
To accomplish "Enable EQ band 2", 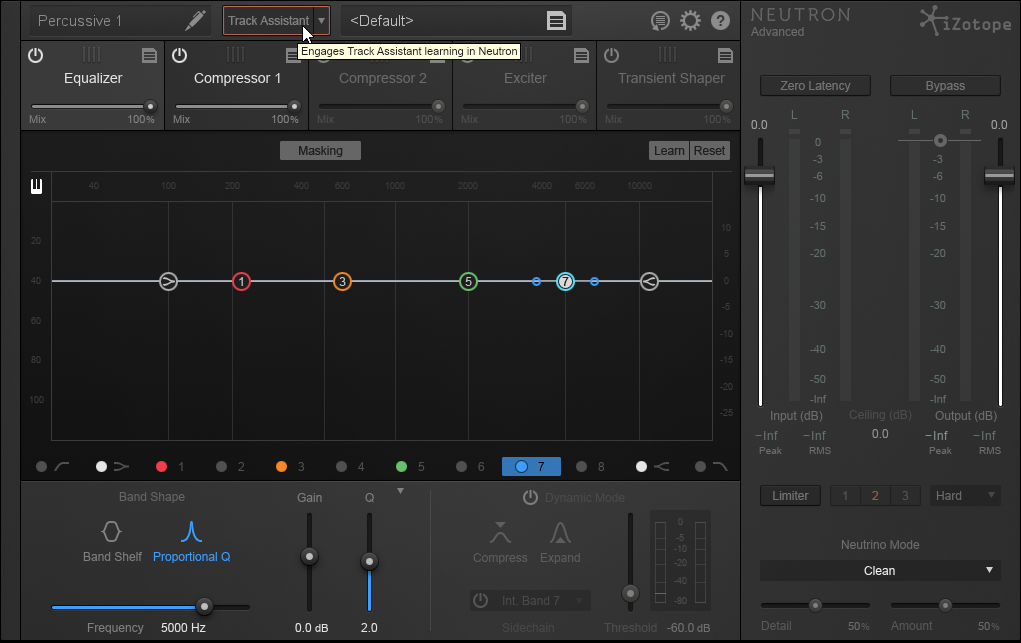I will [221, 466].
